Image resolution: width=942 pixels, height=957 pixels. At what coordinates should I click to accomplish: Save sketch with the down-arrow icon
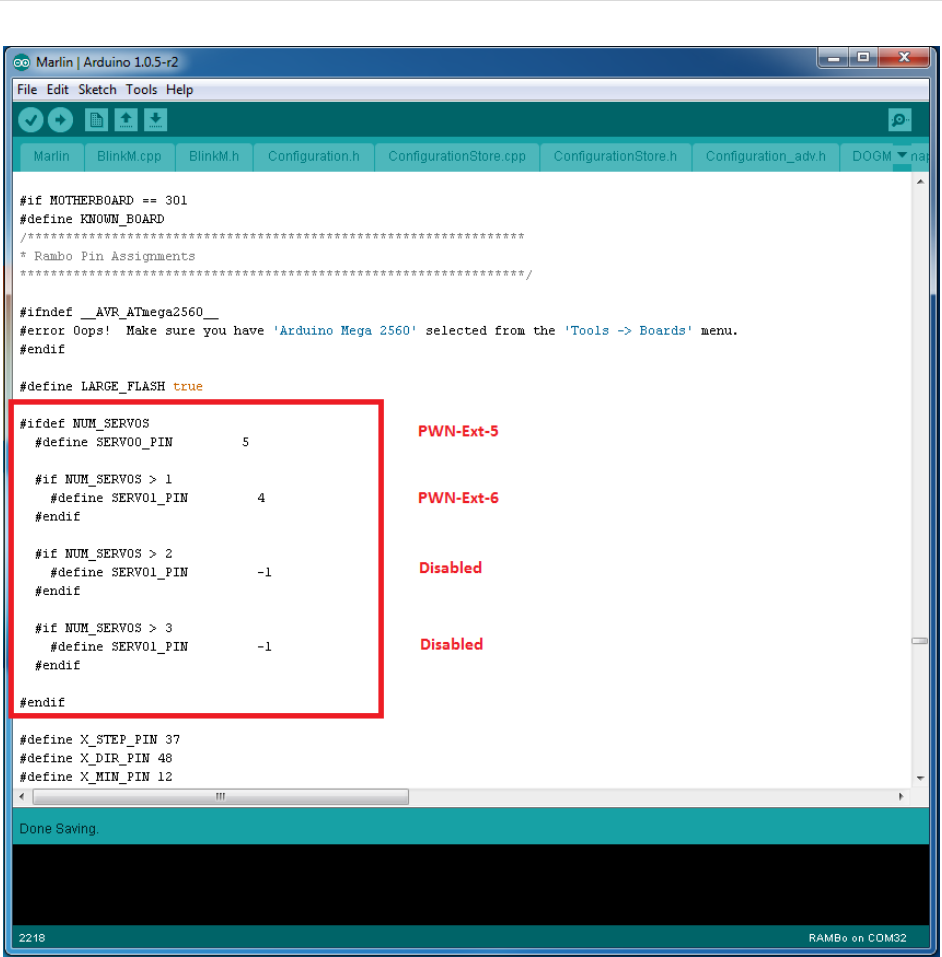156,120
